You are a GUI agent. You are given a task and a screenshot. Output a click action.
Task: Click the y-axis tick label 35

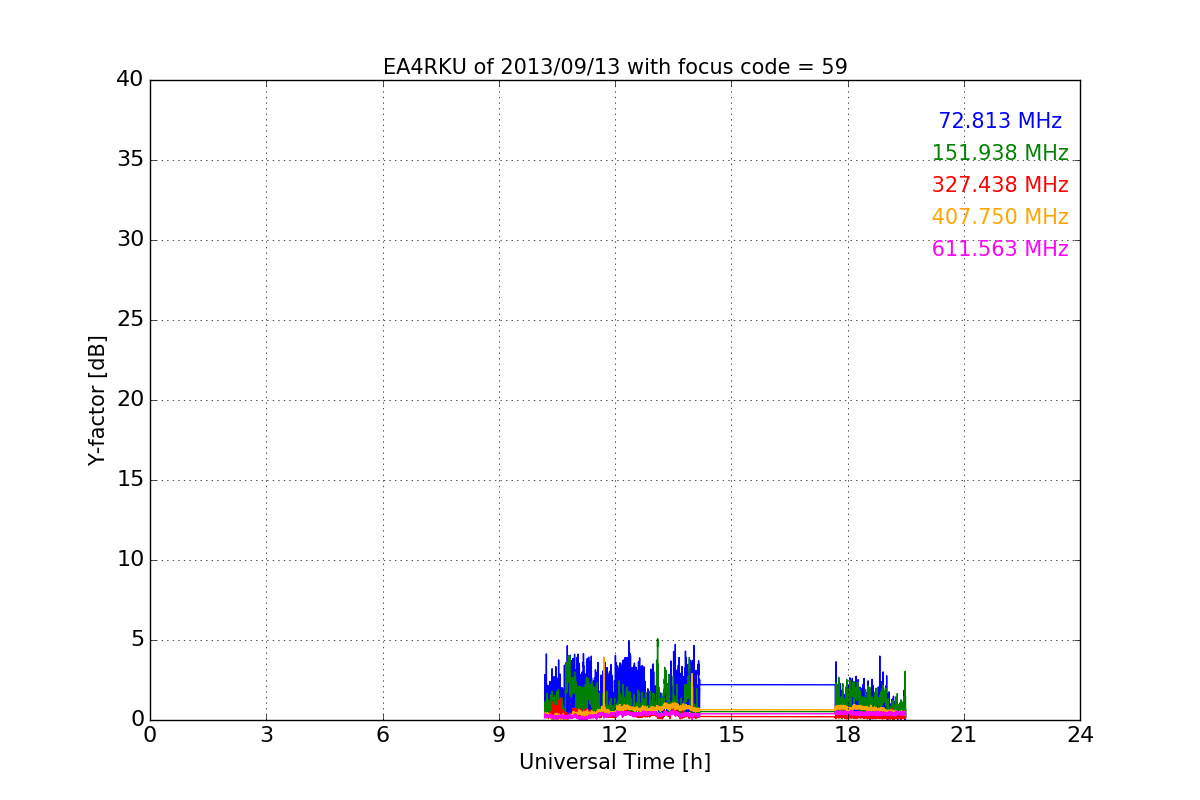[x=130, y=160]
